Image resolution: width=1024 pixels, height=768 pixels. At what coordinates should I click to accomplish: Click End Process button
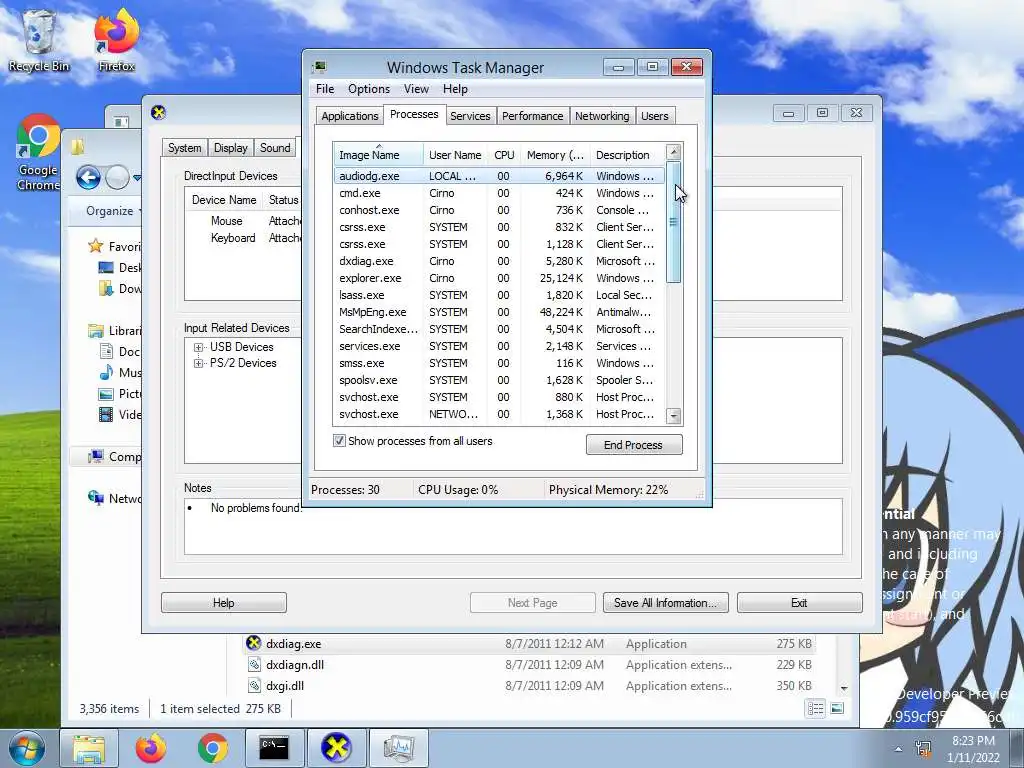633,445
